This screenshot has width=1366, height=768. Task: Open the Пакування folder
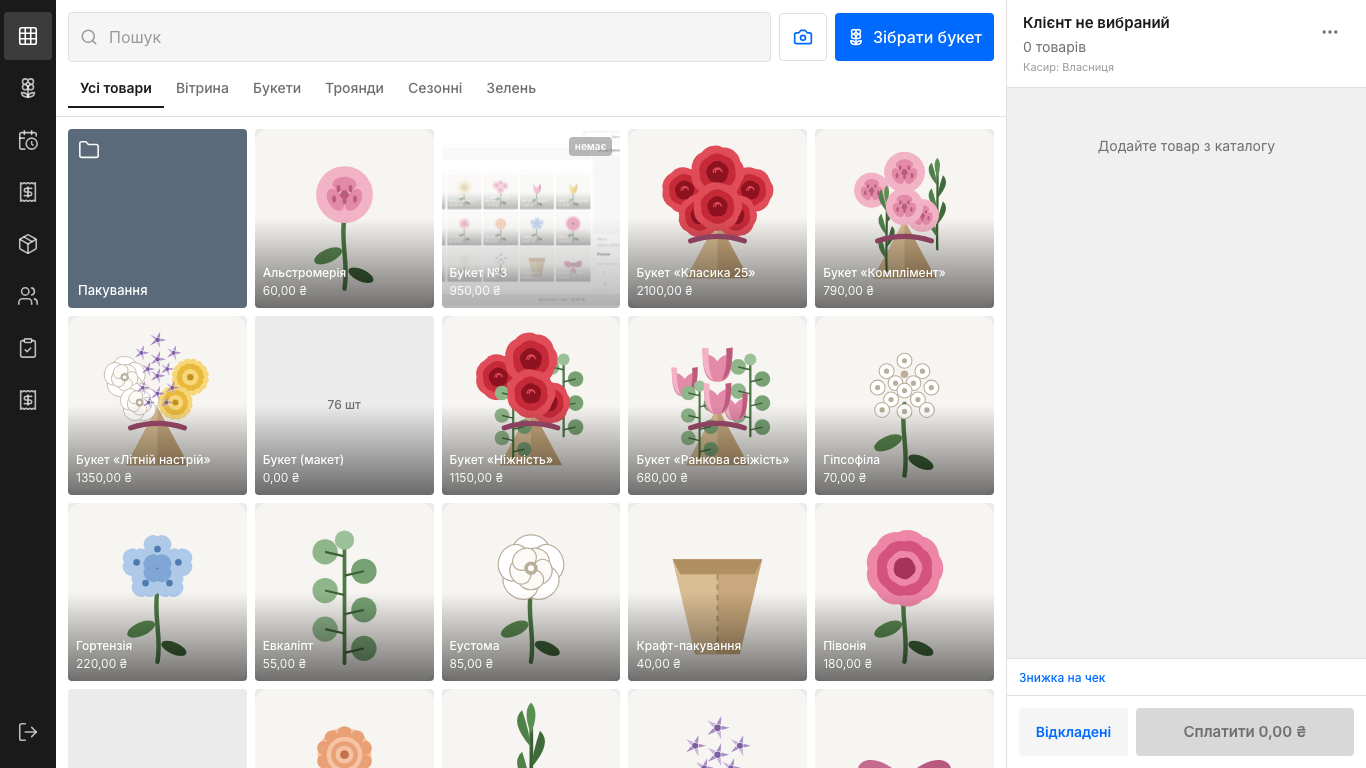tap(157, 218)
